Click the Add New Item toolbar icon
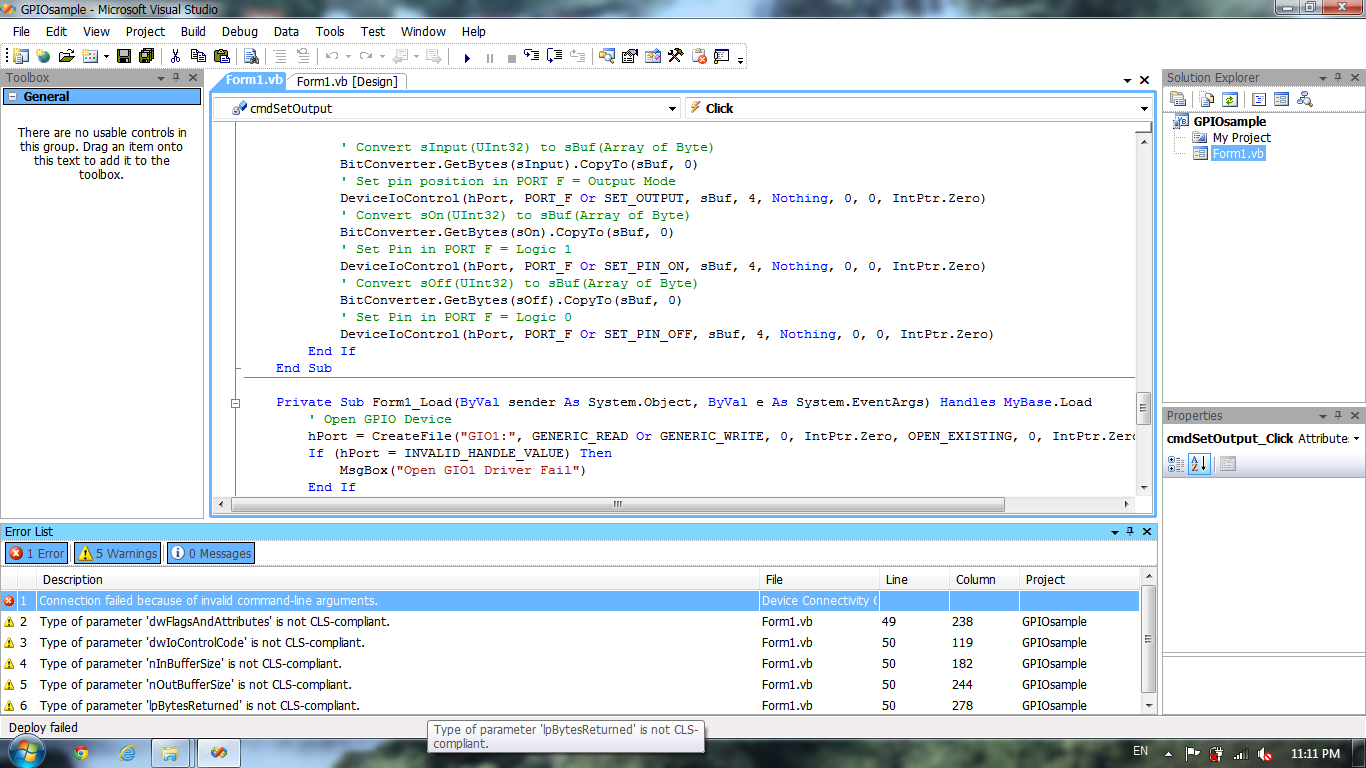 pyautogui.click(x=90, y=57)
